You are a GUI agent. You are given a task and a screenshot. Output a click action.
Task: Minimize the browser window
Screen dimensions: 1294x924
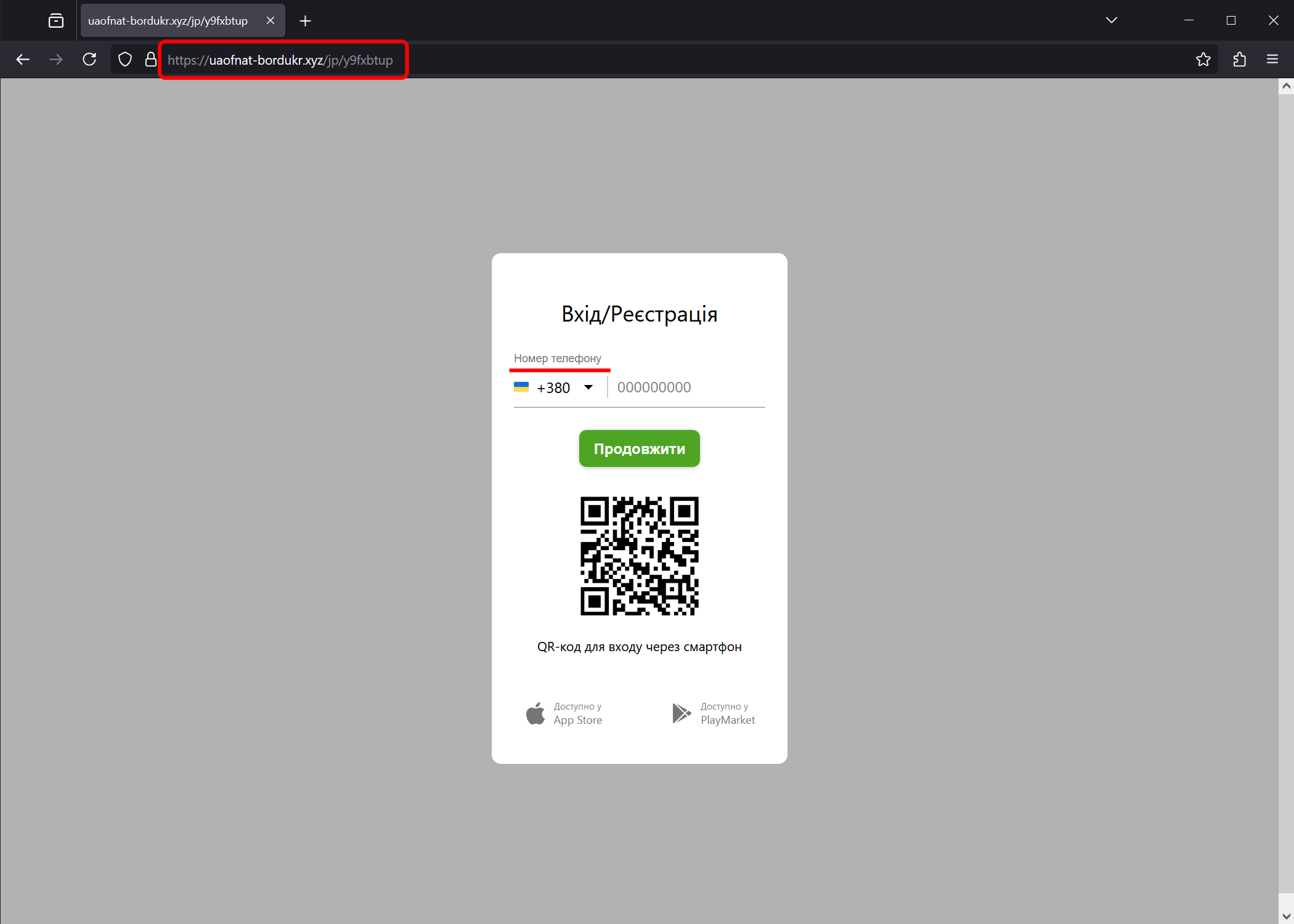point(1189,20)
